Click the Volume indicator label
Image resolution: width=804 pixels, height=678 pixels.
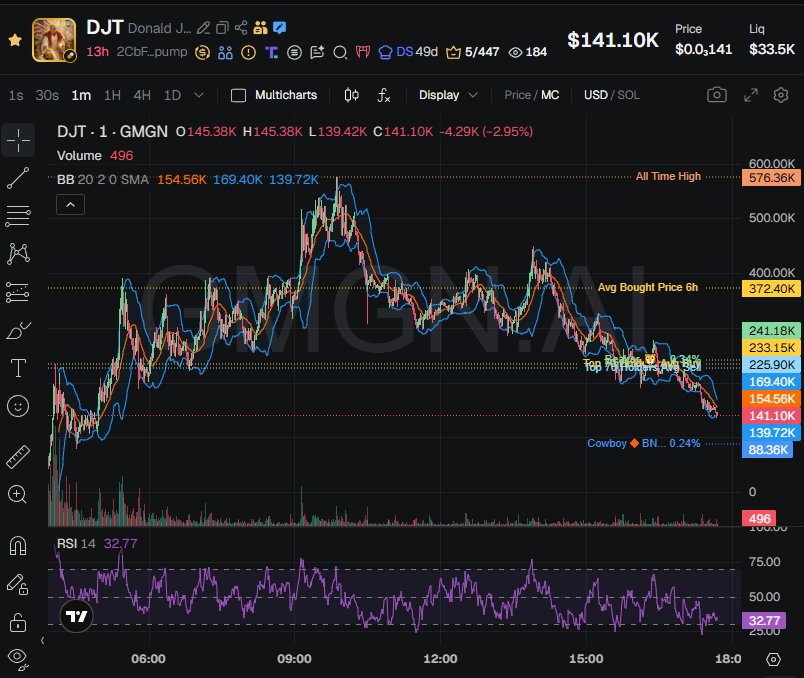[x=79, y=155]
